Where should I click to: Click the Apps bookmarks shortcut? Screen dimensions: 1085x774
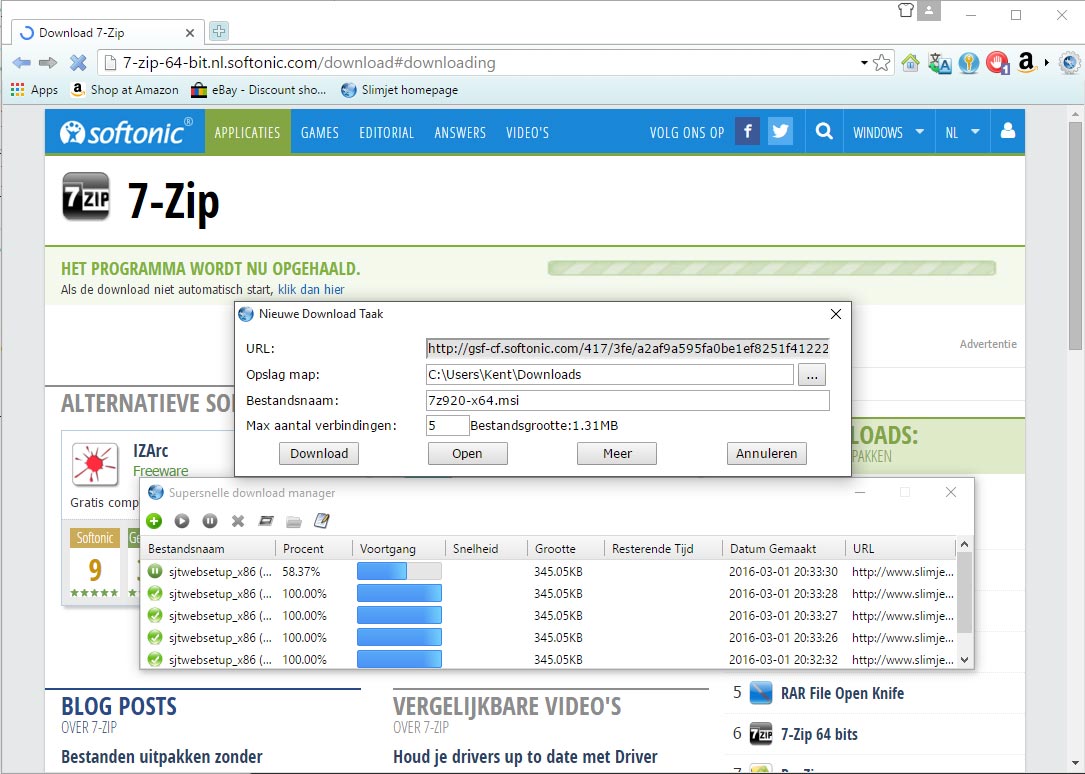coord(35,90)
